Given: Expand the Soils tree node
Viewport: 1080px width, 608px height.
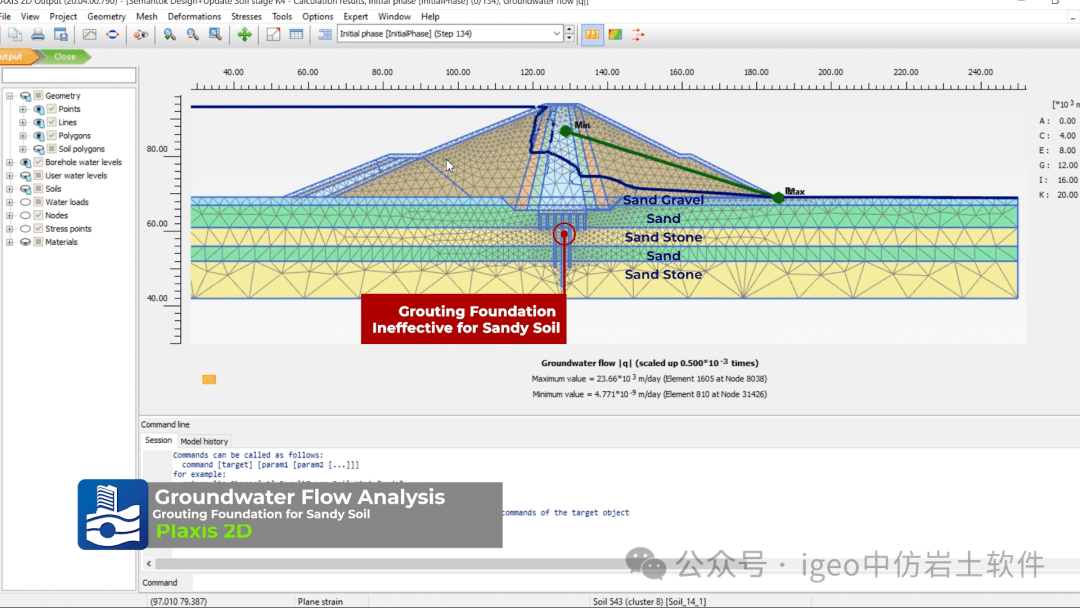Looking at the screenshot, I should click(10, 189).
